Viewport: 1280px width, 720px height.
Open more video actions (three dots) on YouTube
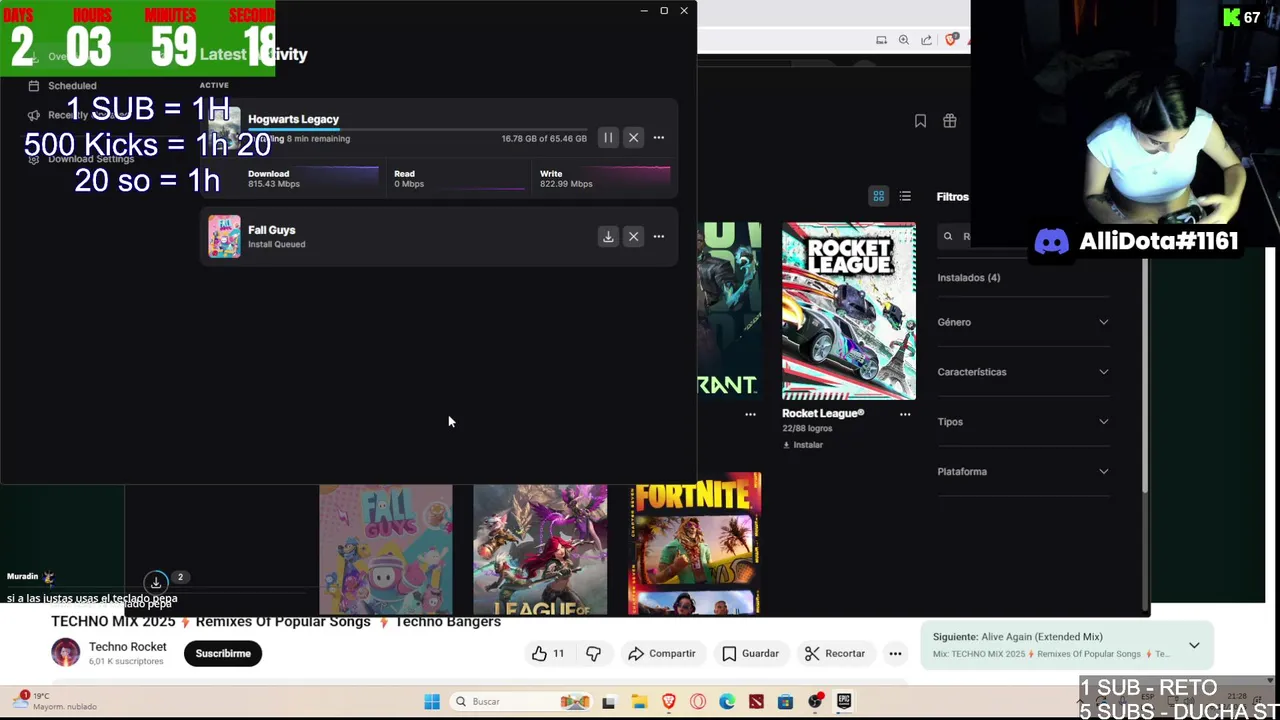[x=895, y=654]
